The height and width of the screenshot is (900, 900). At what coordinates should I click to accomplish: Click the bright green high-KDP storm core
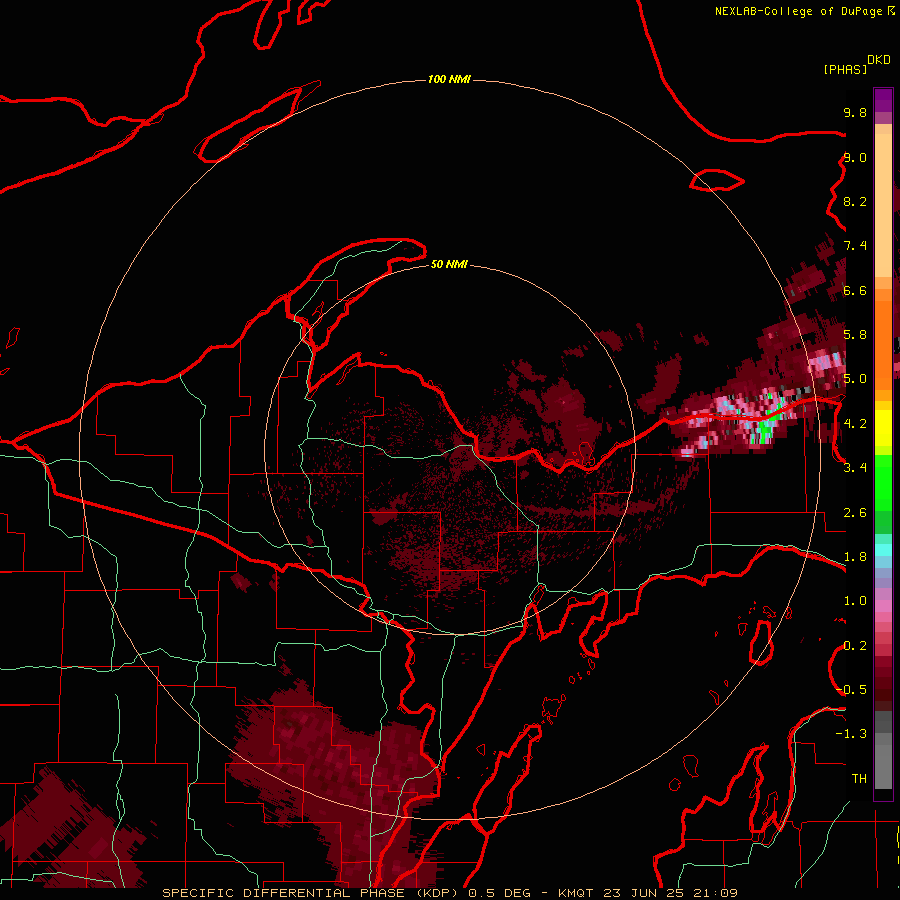tap(763, 430)
